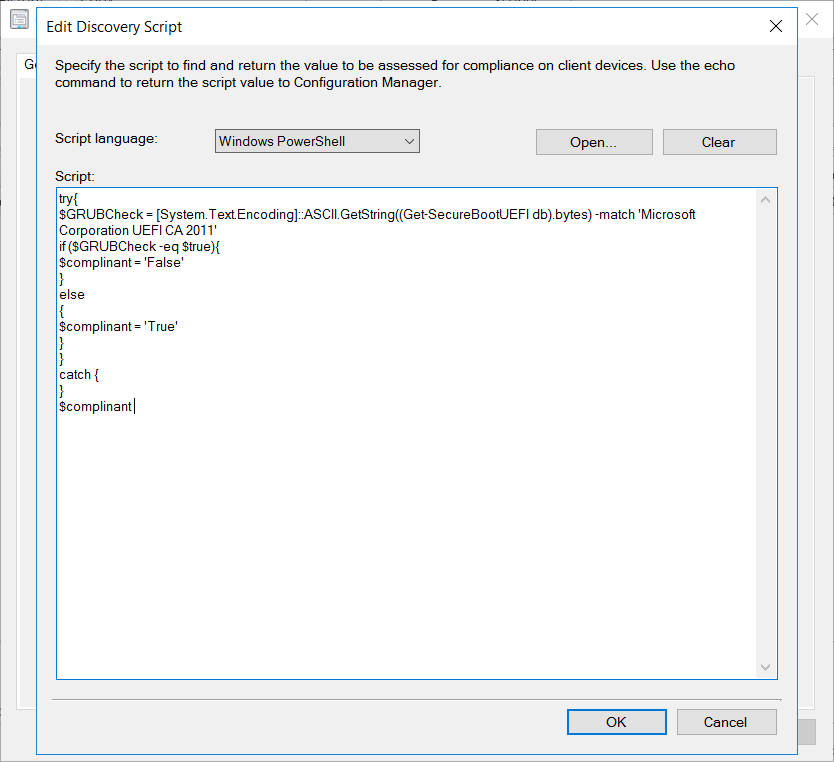The width and height of the screenshot is (834, 762).
Task: Click the 'catch {' line in the script
Action: [79, 374]
